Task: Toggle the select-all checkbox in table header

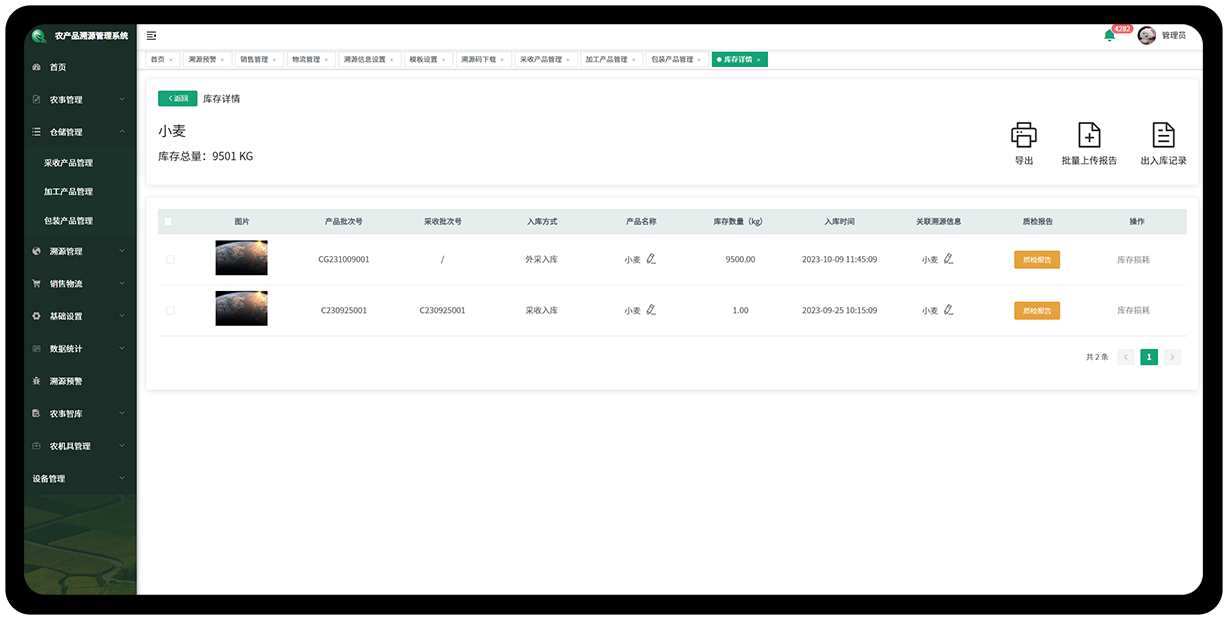Action: [x=168, y=222]
